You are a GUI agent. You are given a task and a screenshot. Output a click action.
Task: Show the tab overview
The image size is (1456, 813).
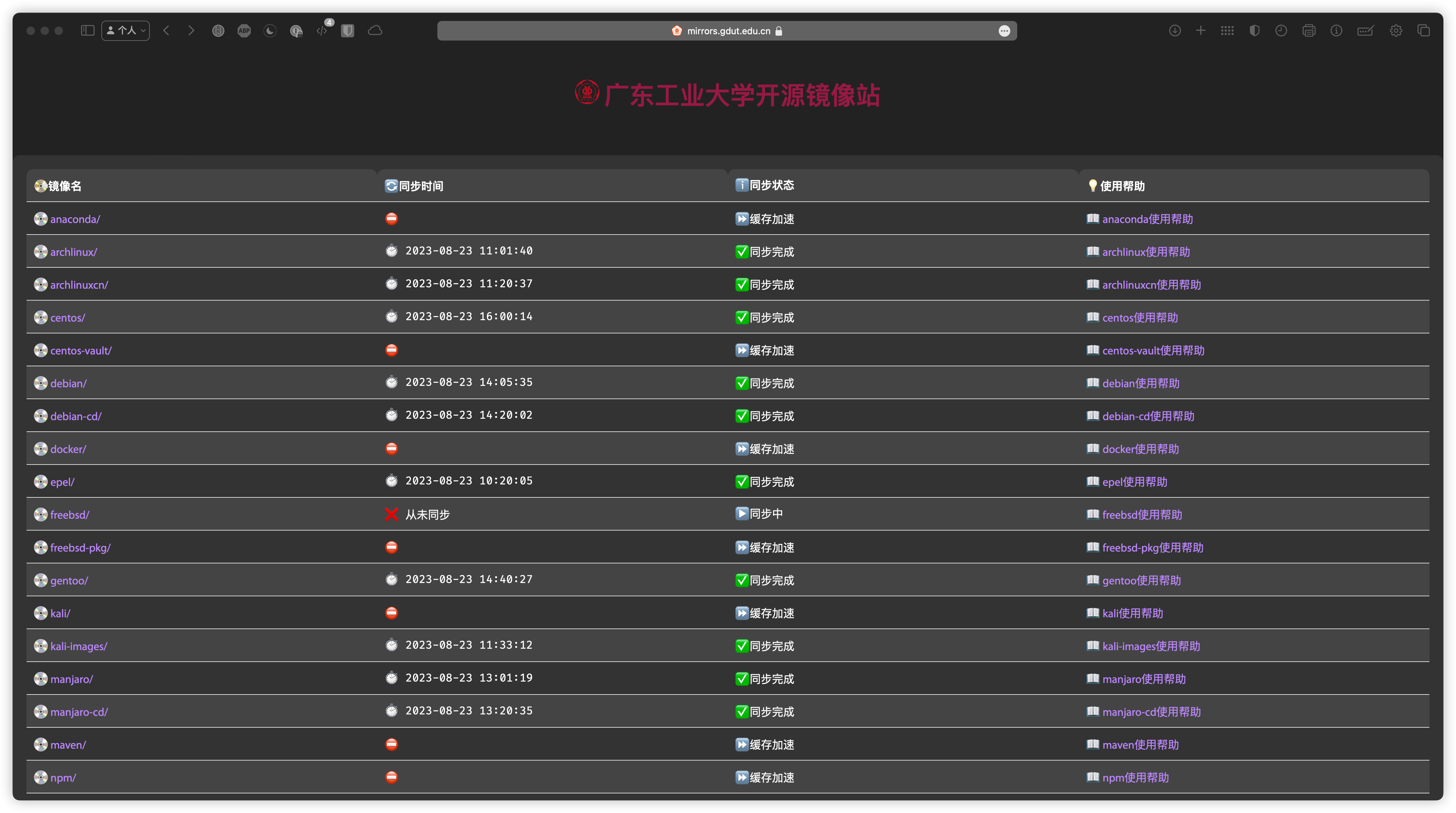click(x=1423, y=30)
